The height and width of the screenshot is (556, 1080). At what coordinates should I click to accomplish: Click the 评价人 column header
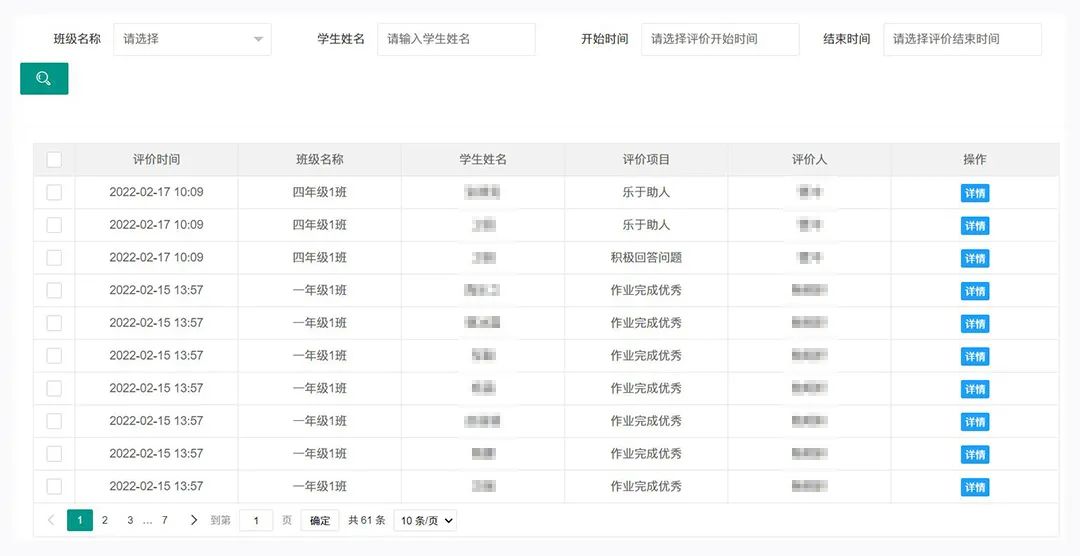809,160
